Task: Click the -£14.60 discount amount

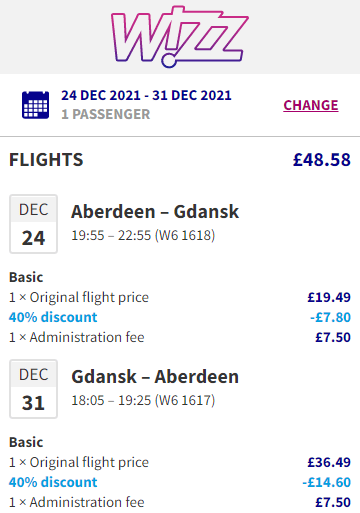Action: pos(326,482)
